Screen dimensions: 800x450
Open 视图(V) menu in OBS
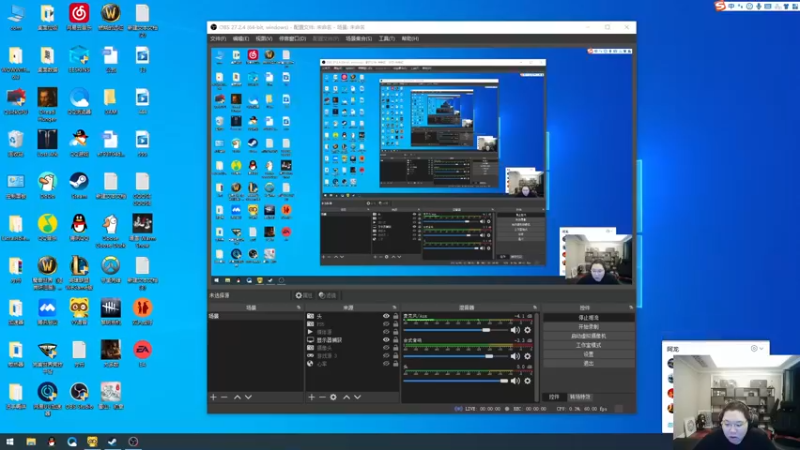(x=264, y=39)
